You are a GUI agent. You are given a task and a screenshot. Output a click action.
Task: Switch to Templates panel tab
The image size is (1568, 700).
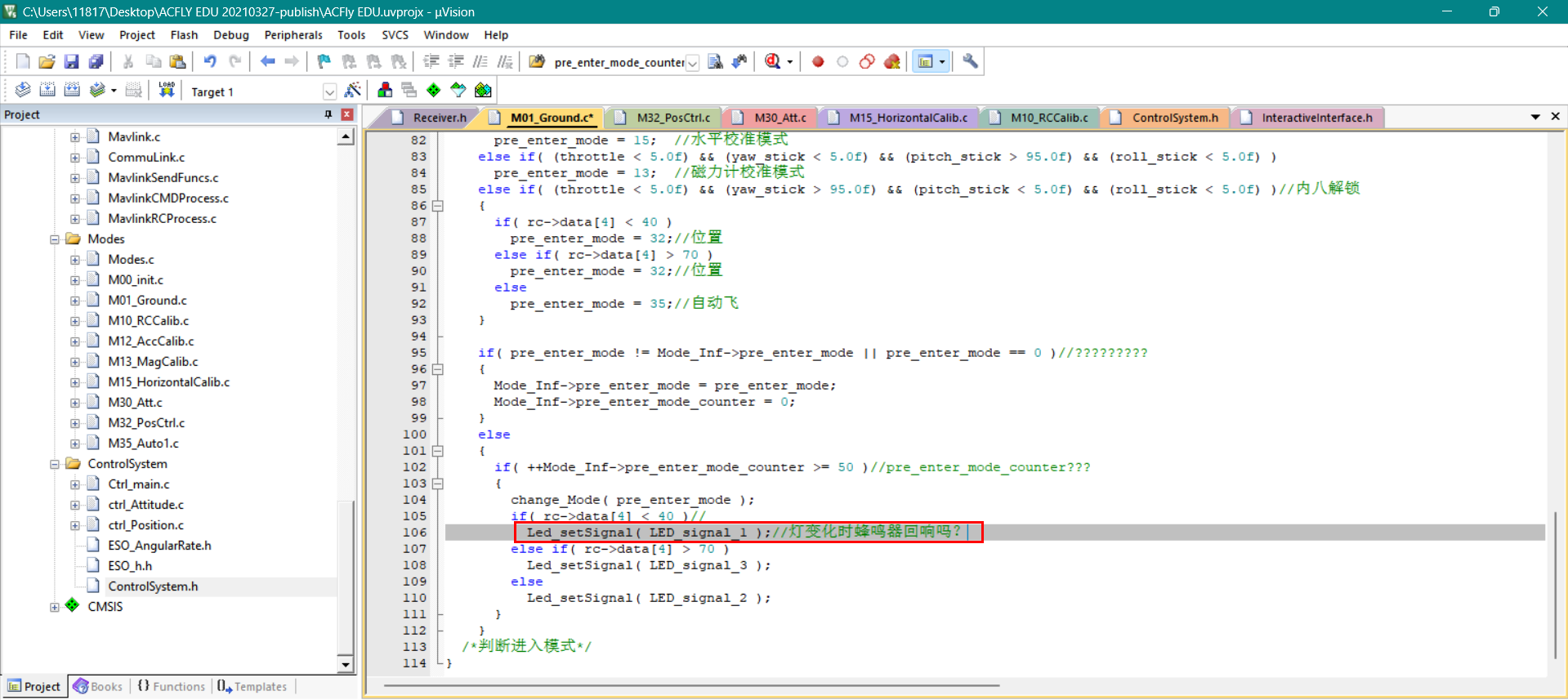252,686
